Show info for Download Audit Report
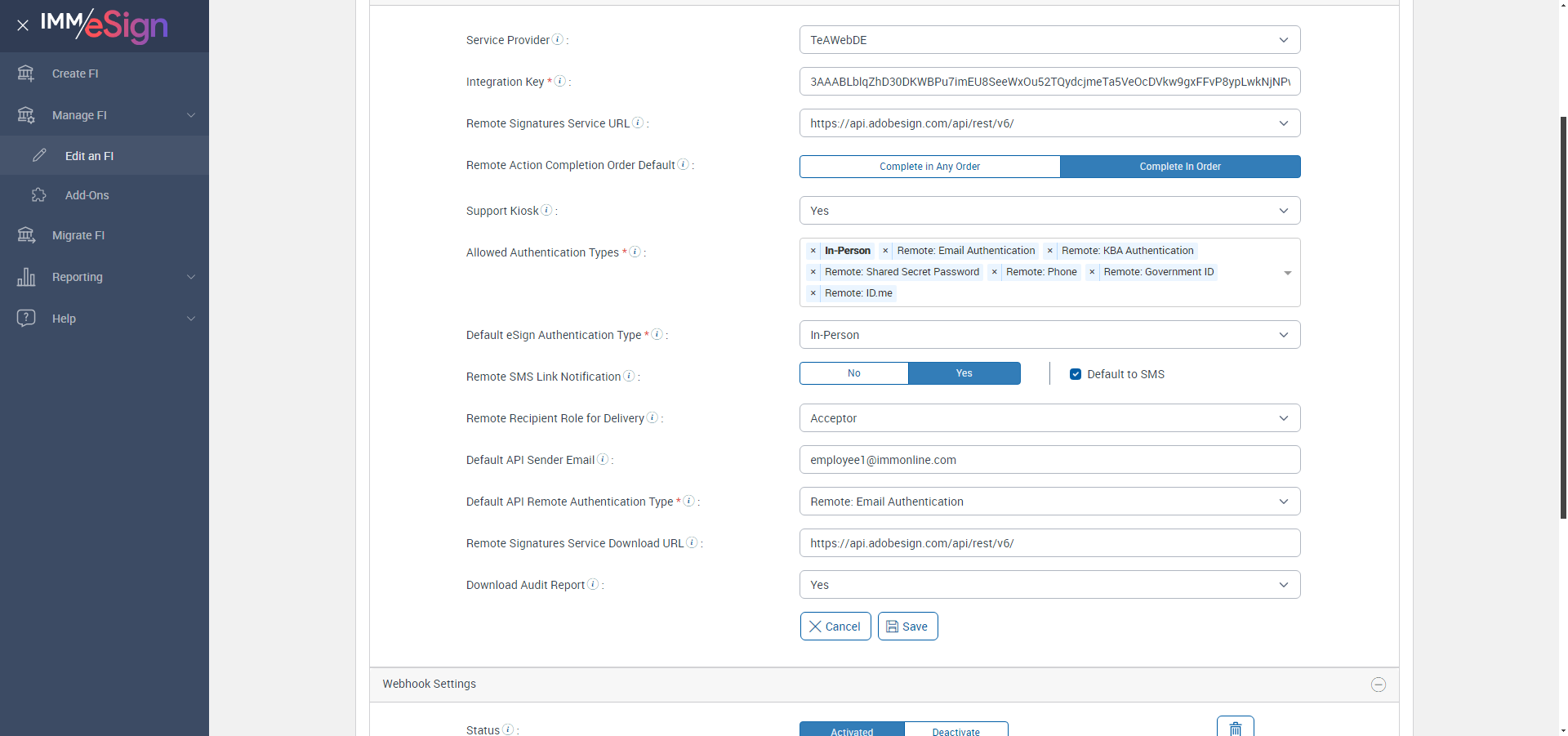Screen dimensions: 1568x736 coord(593,584)
